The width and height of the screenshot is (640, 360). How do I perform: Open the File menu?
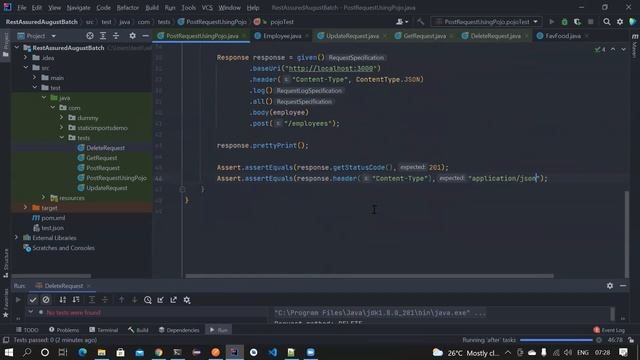tap(22, 8)
